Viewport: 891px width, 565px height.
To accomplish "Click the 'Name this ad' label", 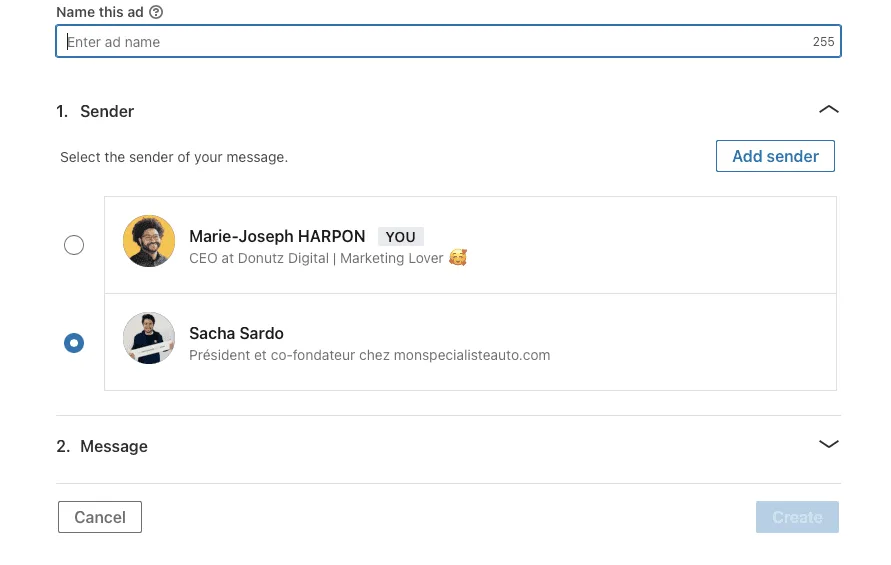I will pos(100,12).
